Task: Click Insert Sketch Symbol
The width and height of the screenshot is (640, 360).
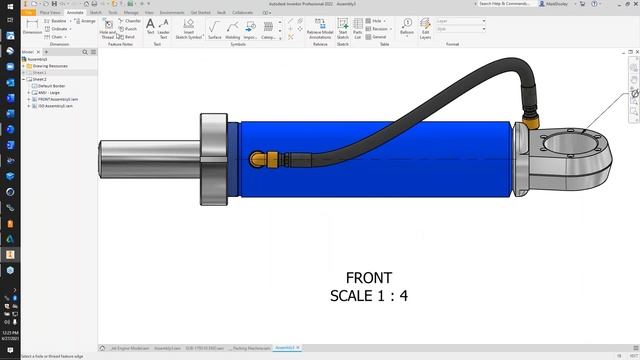Action: 189,29
